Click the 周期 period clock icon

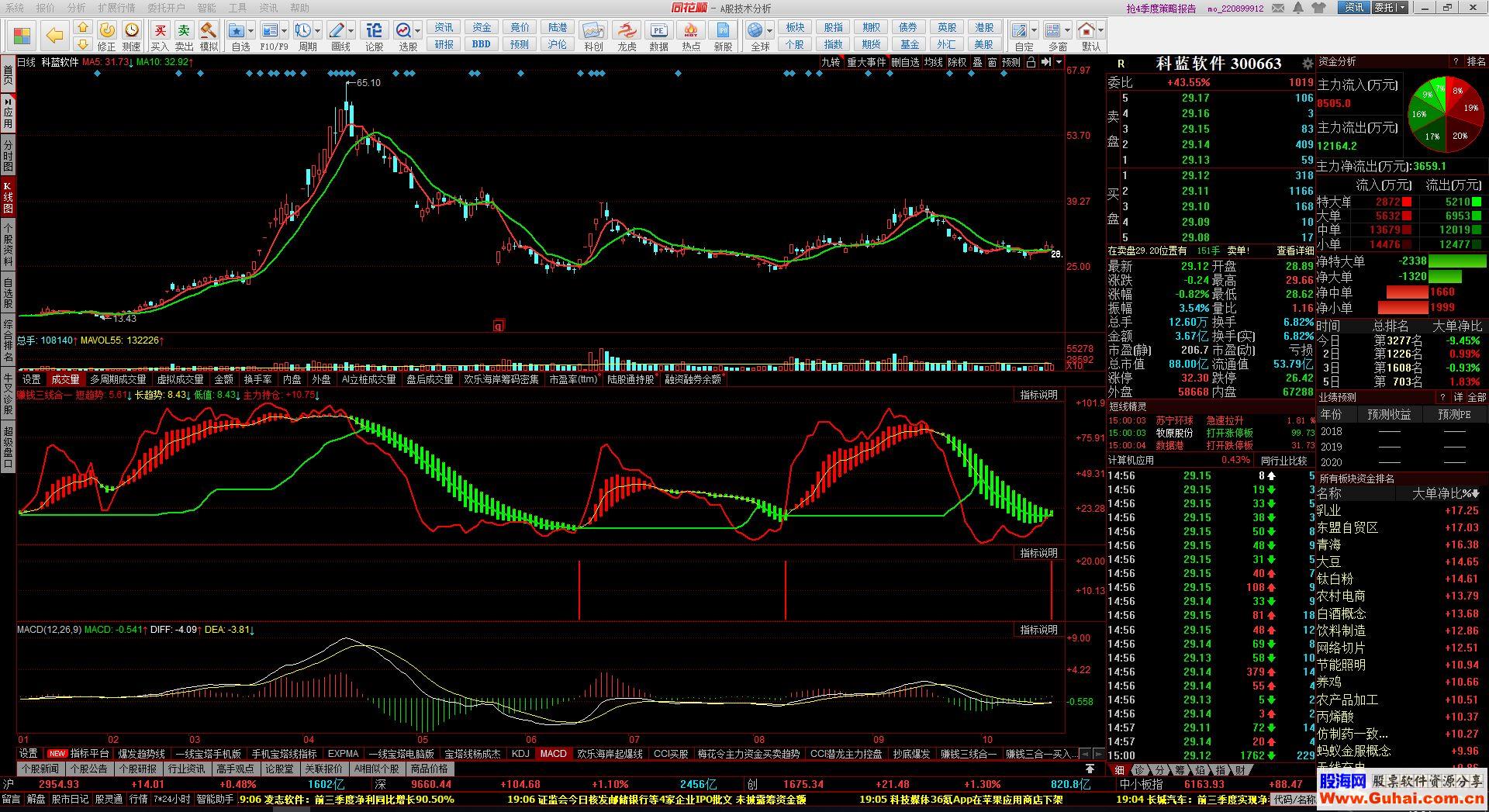point(303,30)
